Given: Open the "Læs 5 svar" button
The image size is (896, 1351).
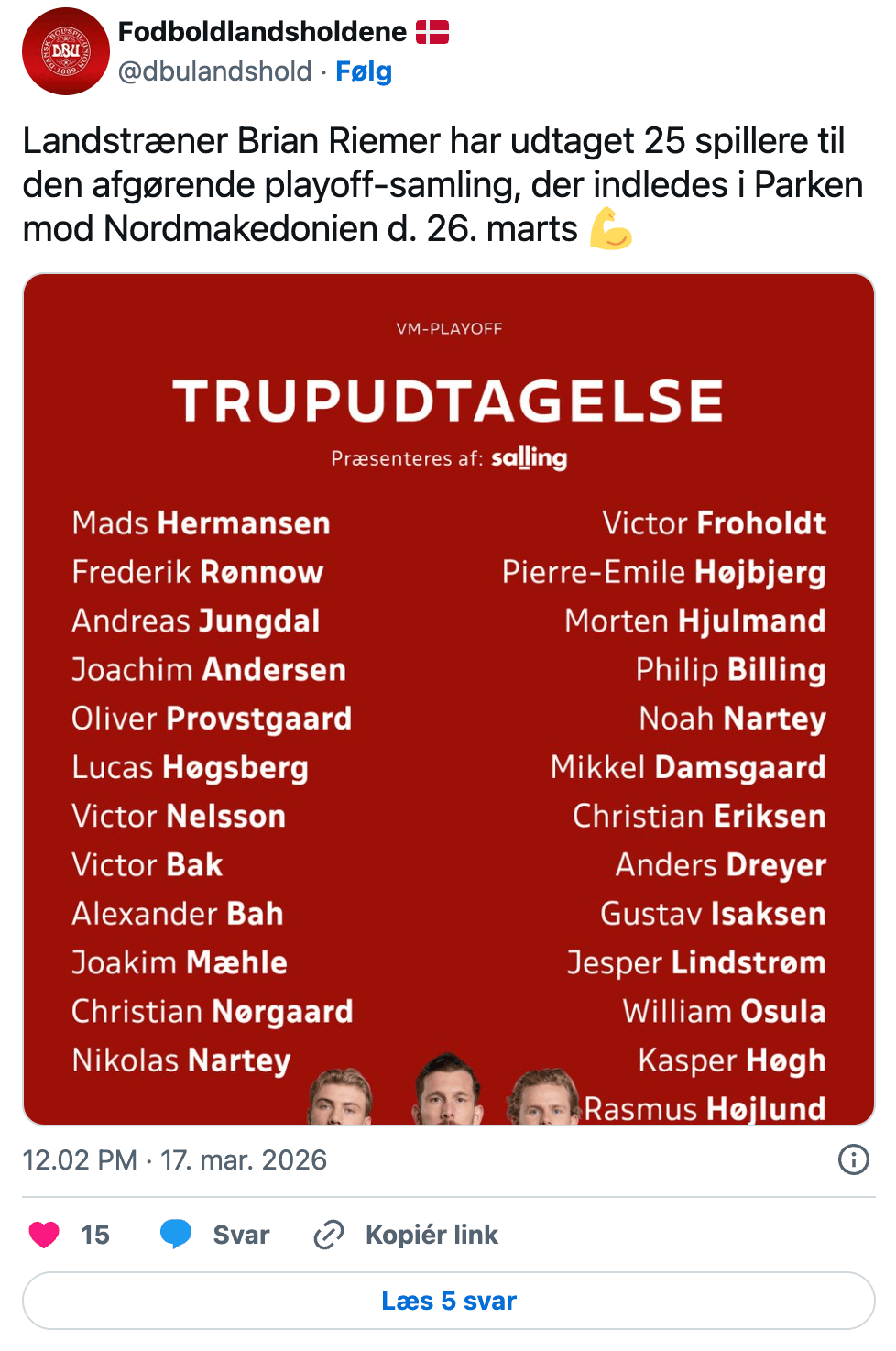Looking at the screenshot, I should 449,1301.
